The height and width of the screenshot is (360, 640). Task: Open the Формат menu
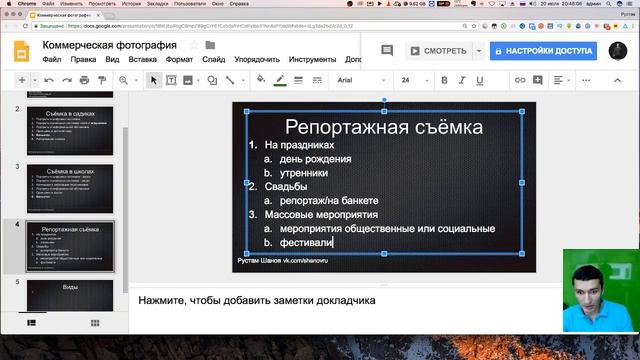pos(179,60)
